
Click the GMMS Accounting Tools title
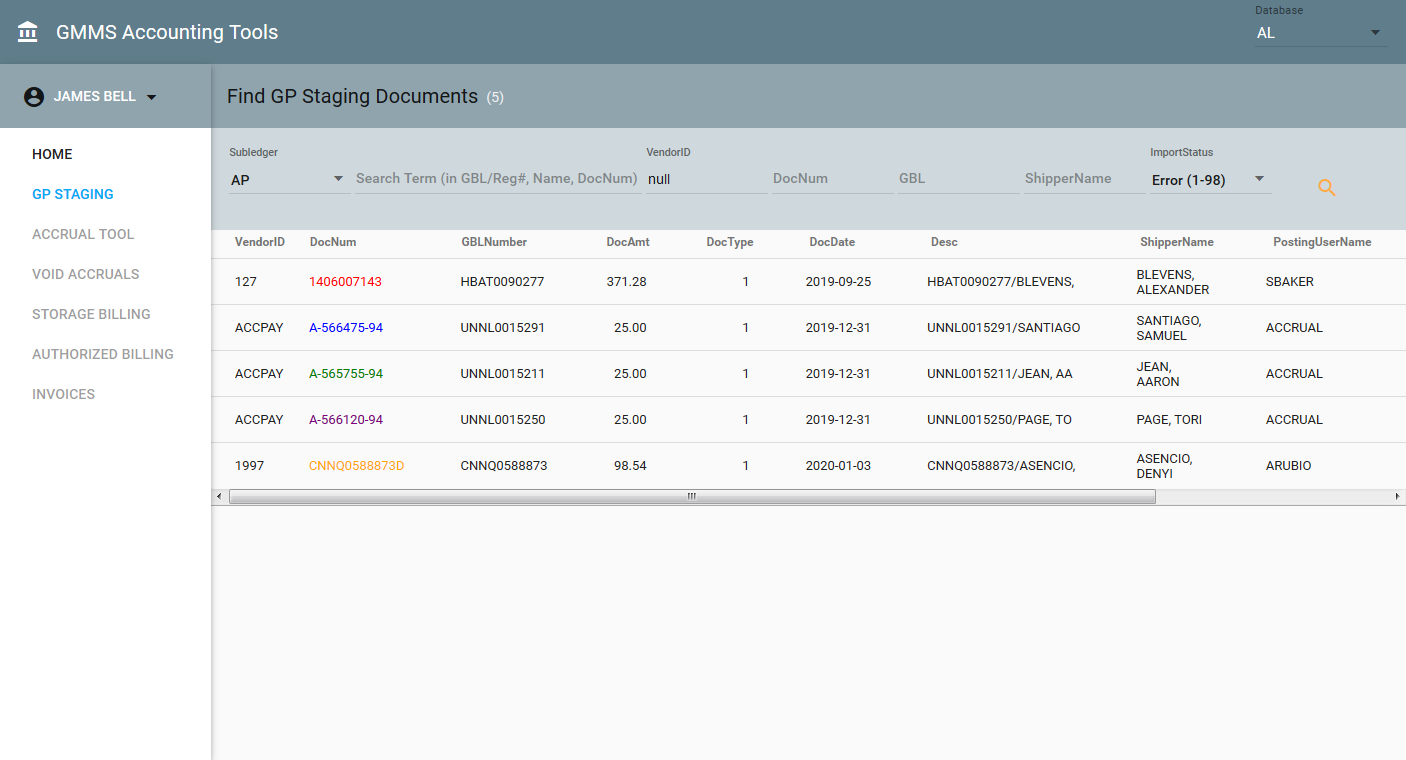167,32
